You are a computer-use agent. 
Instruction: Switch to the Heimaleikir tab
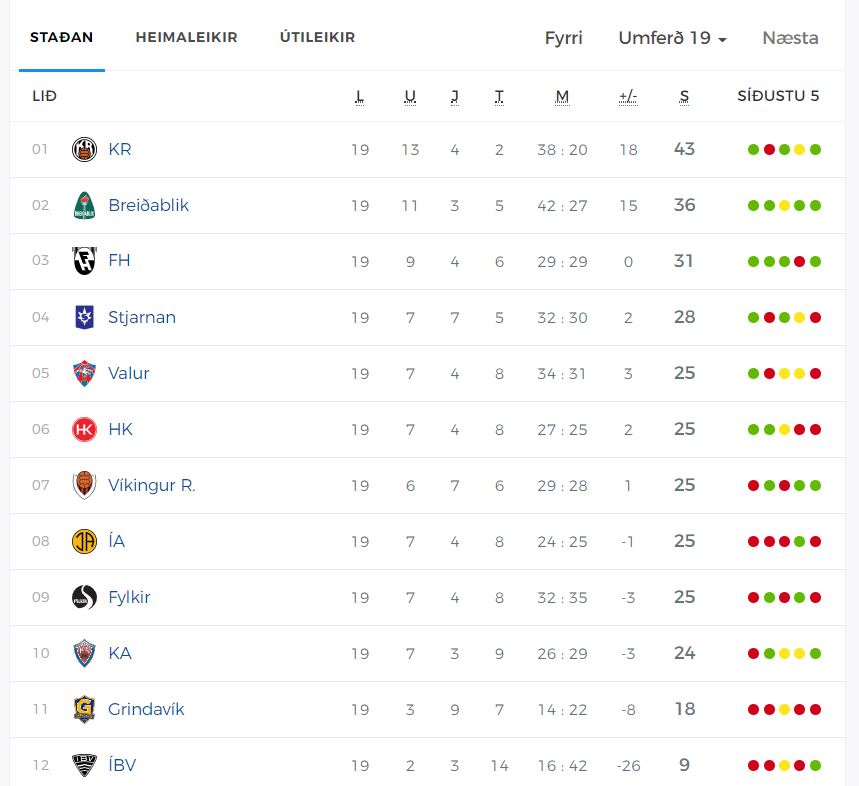click(x=186, y=37)
